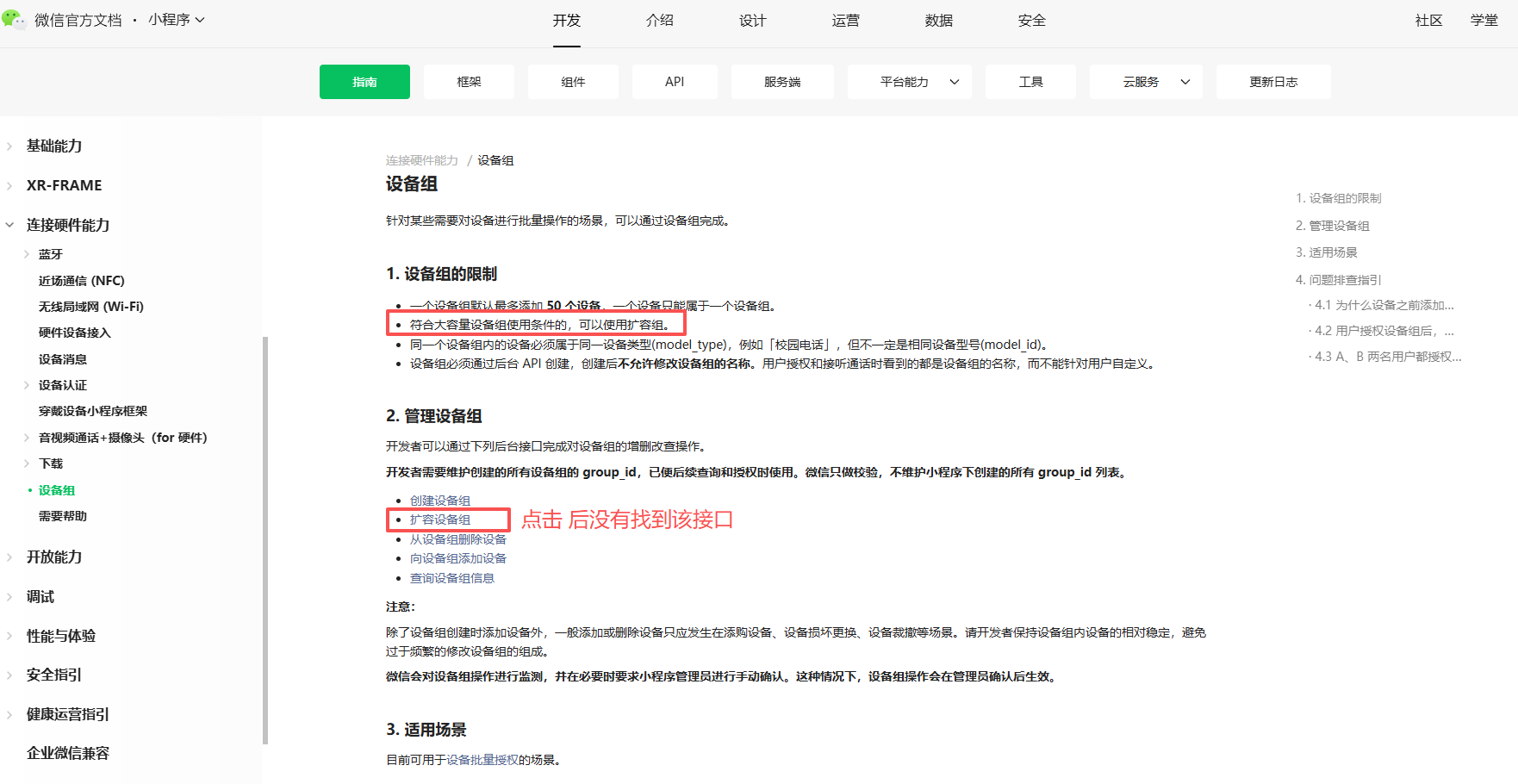Switch to the 安全 top tab
Screen dimensions: 1518x784
(1032, 21)
